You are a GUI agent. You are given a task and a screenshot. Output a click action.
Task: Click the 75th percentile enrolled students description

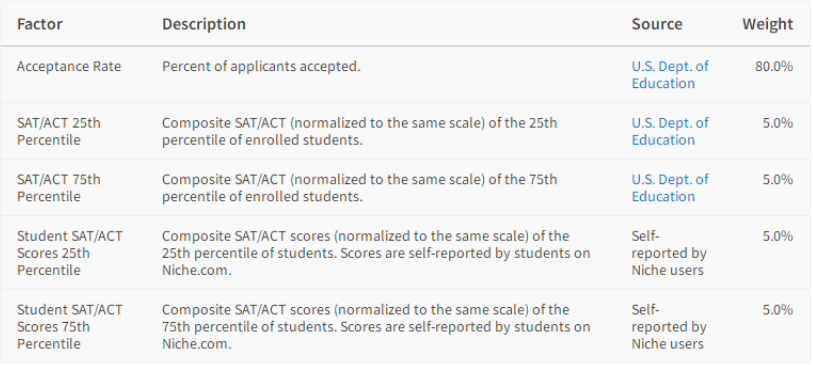(x=359, y=188)
